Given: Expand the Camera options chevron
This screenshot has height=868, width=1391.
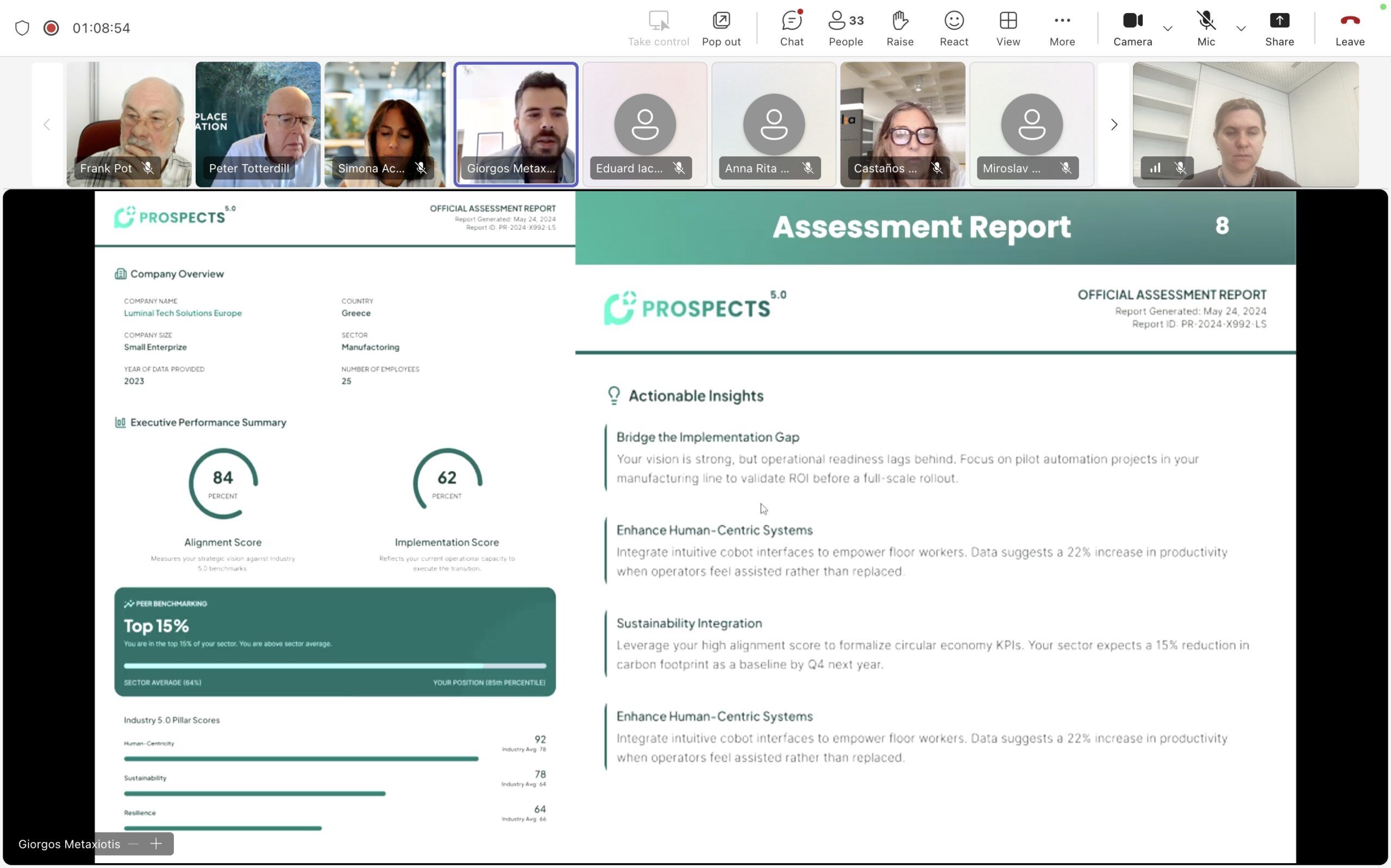Looking at the screenshot, I should click(x=1167, y=28).
